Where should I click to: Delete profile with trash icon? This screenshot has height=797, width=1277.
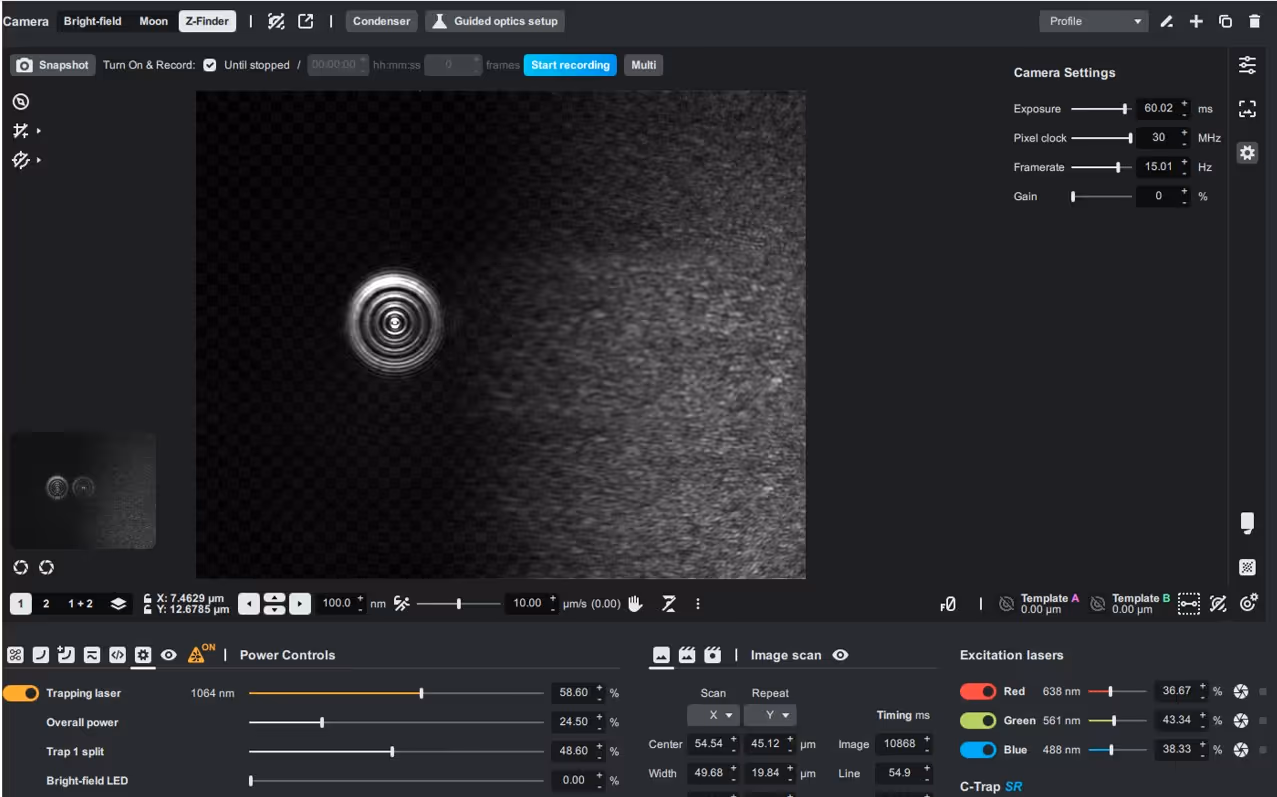[x=1254, y=21]
